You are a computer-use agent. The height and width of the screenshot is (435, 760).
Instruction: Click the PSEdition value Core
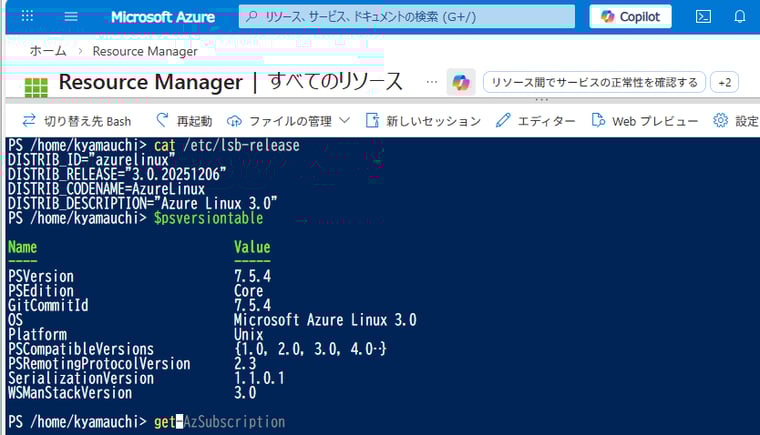click(249, 291)
